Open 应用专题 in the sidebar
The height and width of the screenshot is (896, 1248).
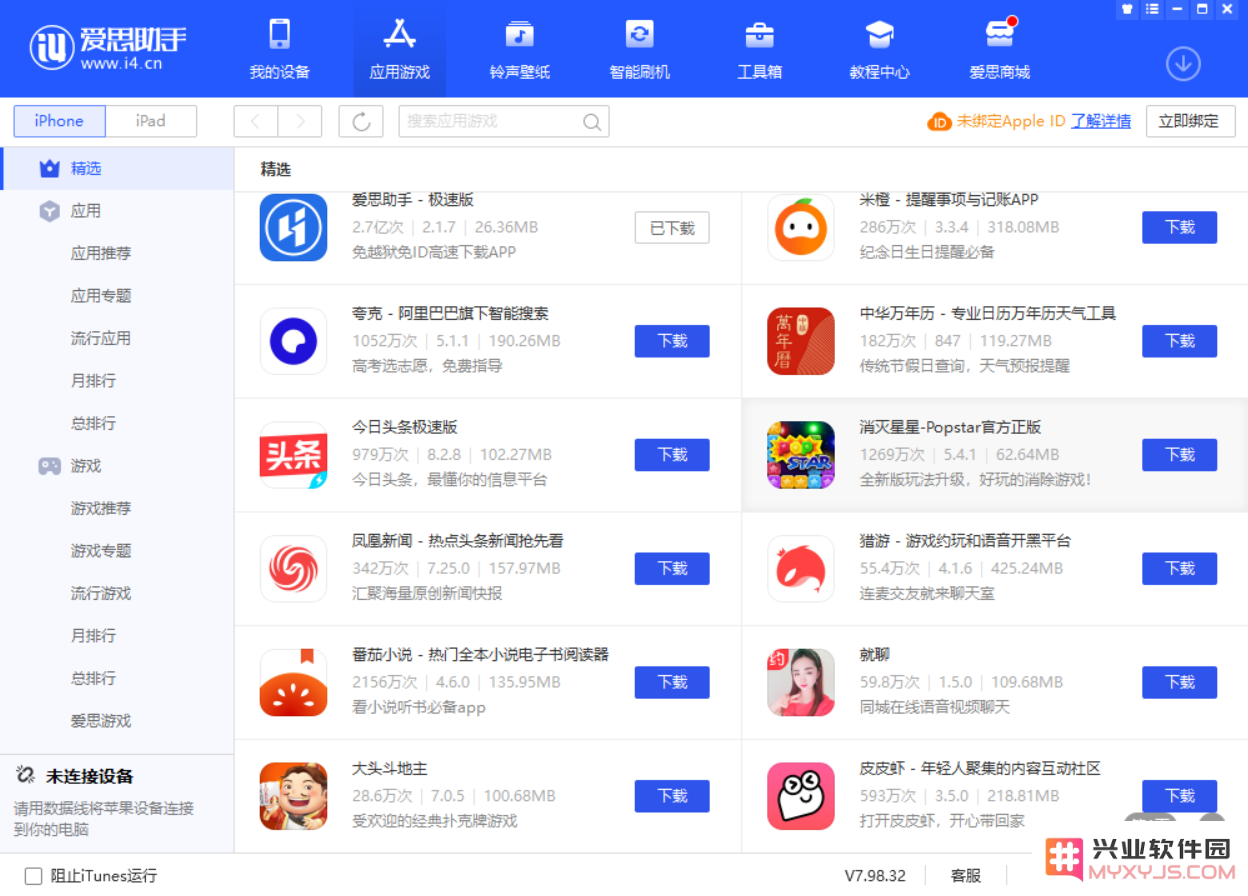point(101,296)
